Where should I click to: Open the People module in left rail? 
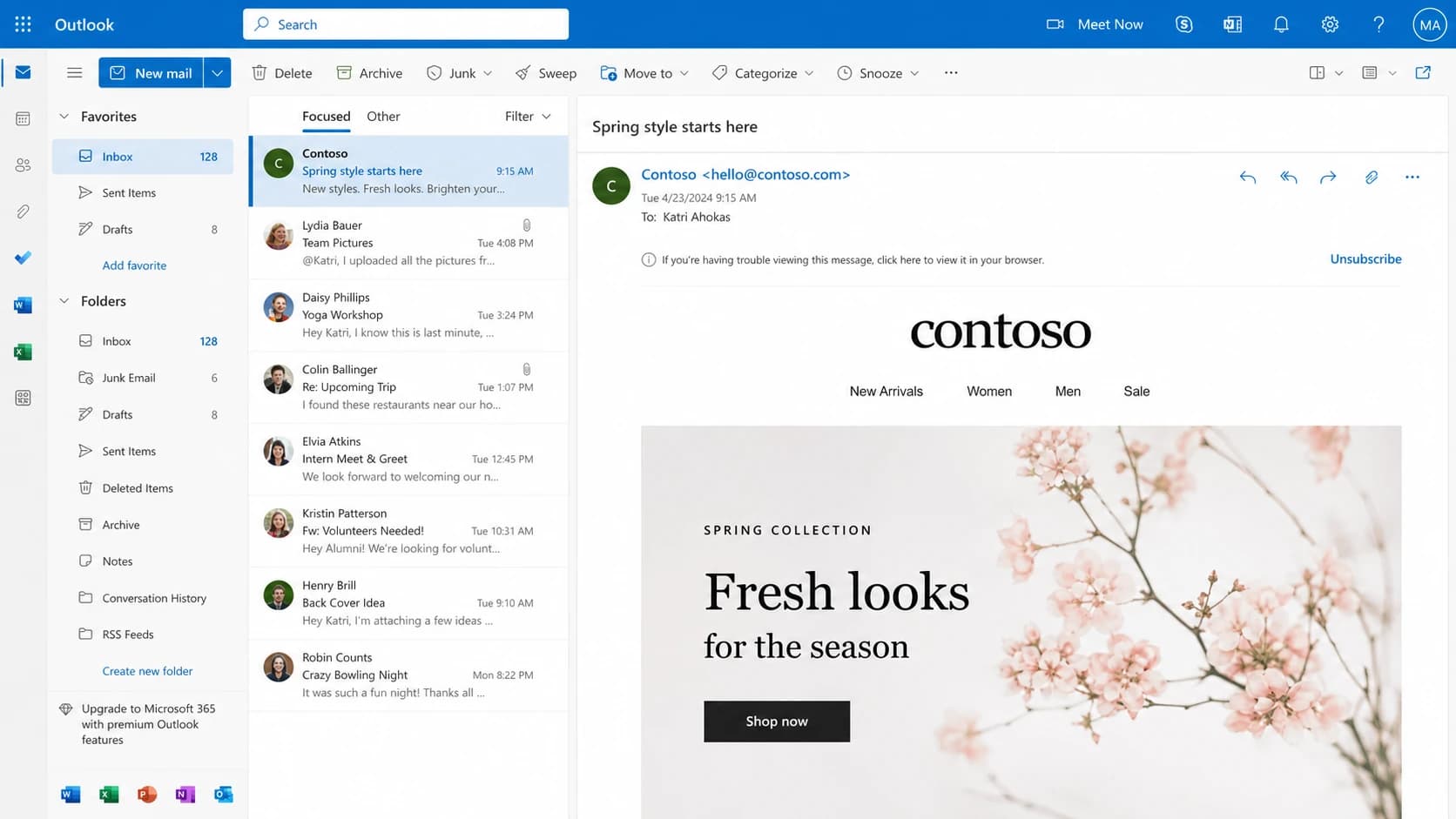[24, 164]
